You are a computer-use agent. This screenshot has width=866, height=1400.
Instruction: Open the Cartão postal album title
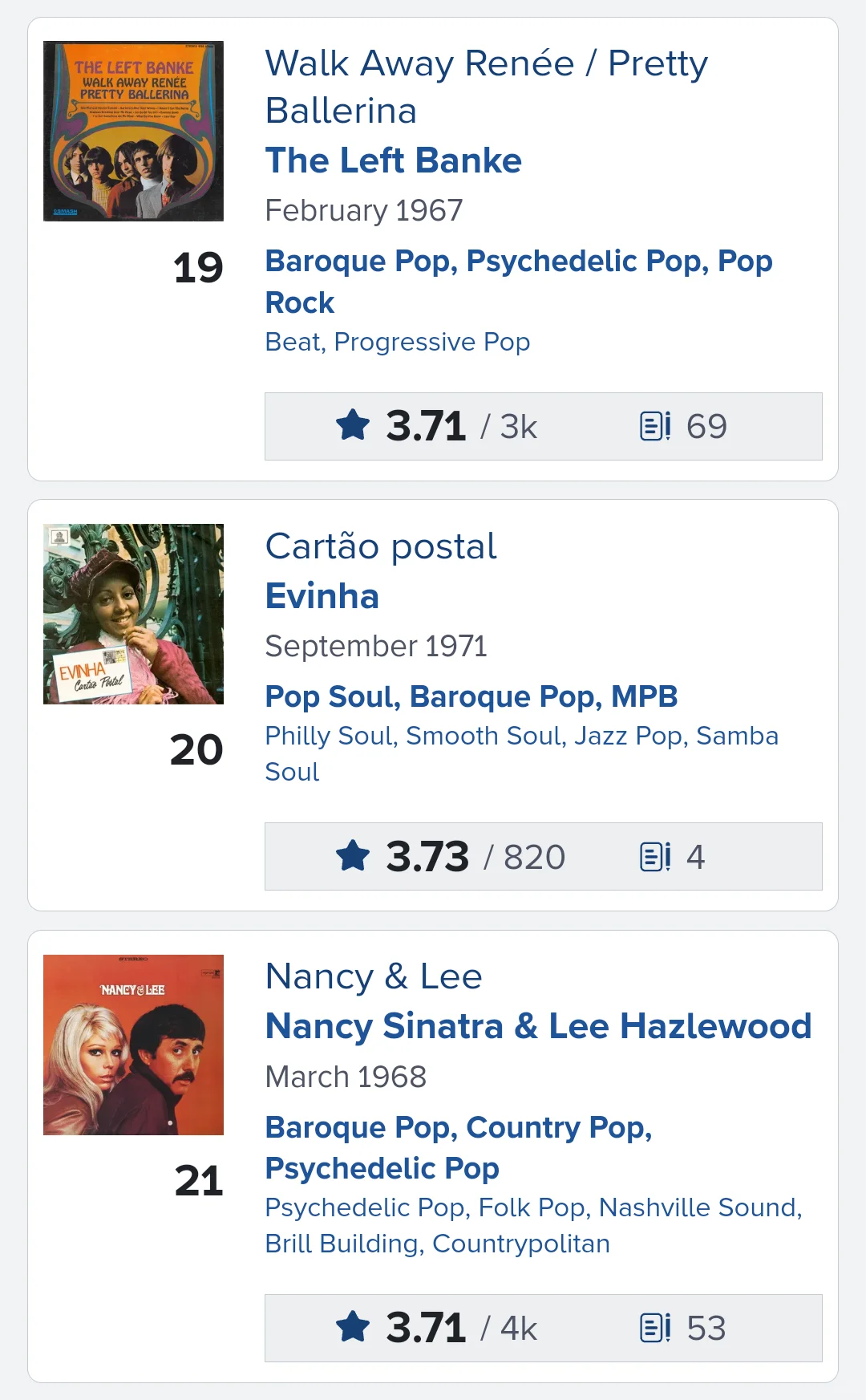381,546
